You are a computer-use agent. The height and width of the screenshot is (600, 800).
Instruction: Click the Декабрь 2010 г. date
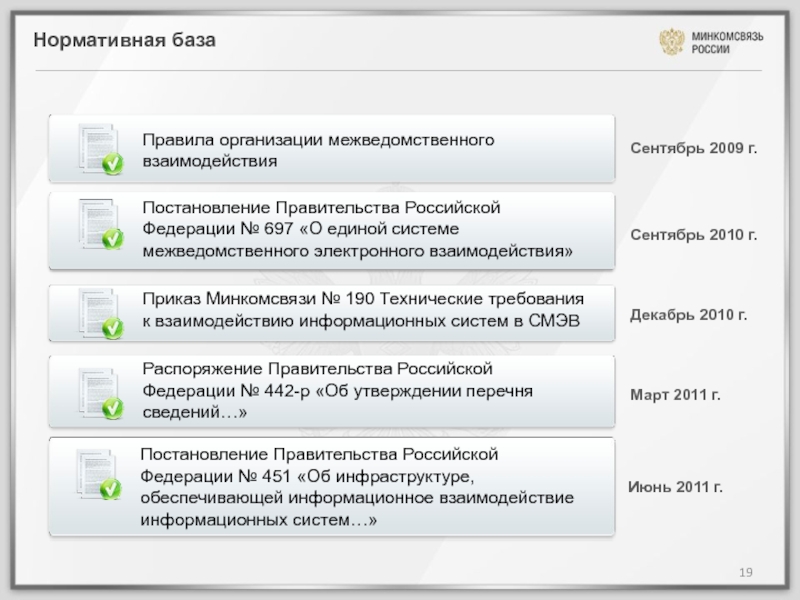point(688,315)
